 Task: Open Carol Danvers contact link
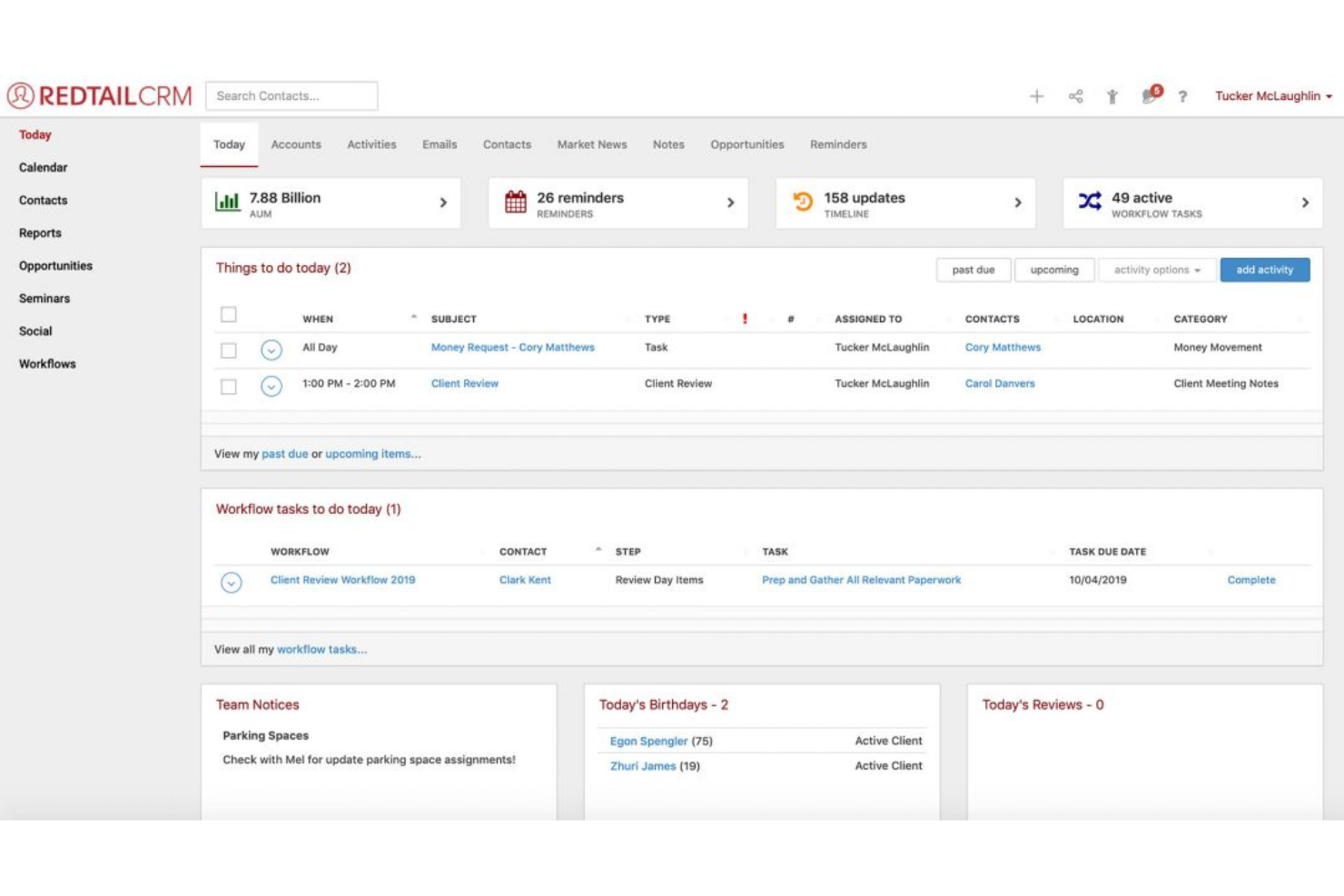(x=1000, y=383)
